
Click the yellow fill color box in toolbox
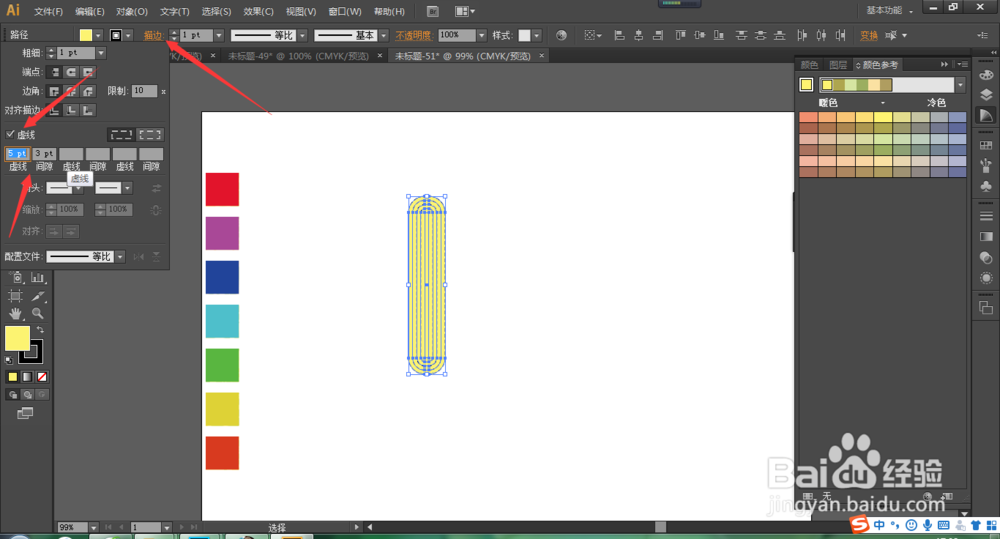pos(17,338)
